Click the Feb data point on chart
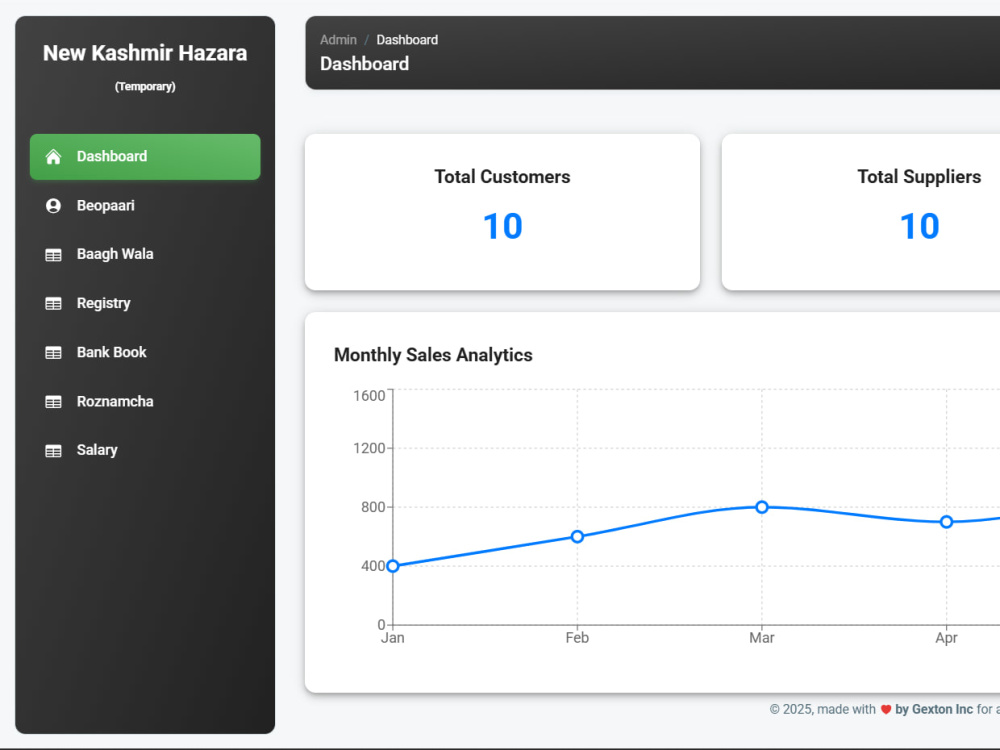Image resolution: width=1000 pixels, height=750 pixels. point(577,536)
